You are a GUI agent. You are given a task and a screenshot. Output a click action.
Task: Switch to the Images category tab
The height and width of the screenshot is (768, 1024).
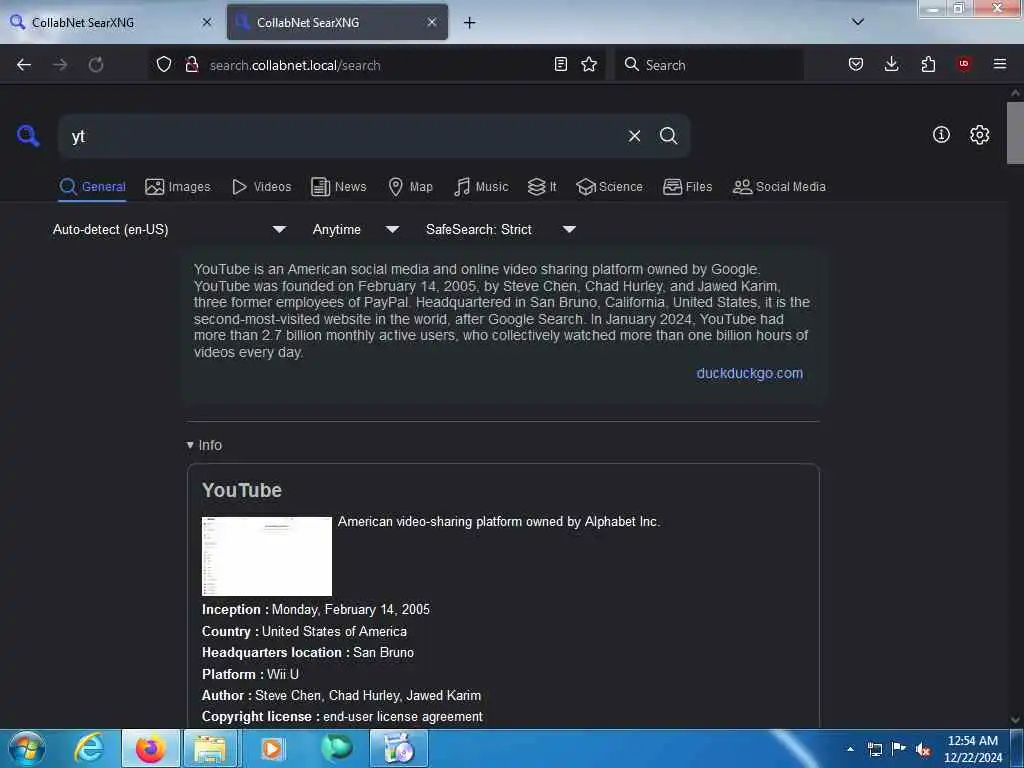click(178, 187)
